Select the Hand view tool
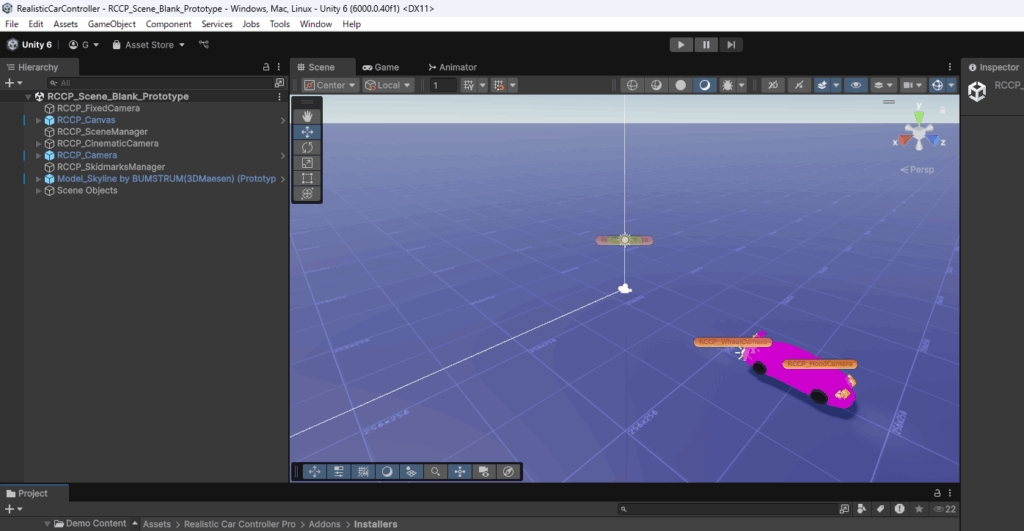1024x531 pixels. click(x=307, y=116)
